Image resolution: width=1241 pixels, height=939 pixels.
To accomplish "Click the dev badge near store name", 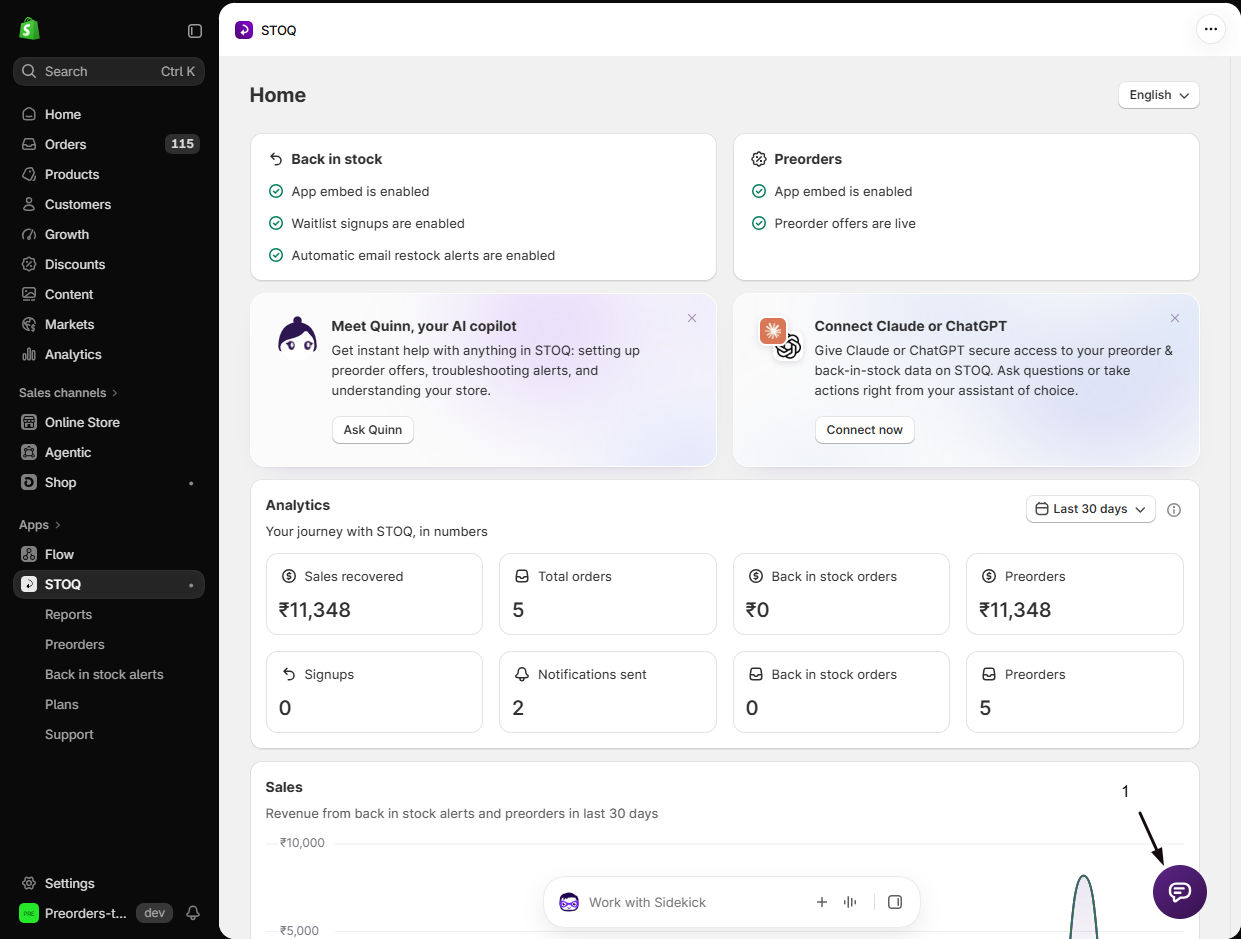I will [154, 913].
